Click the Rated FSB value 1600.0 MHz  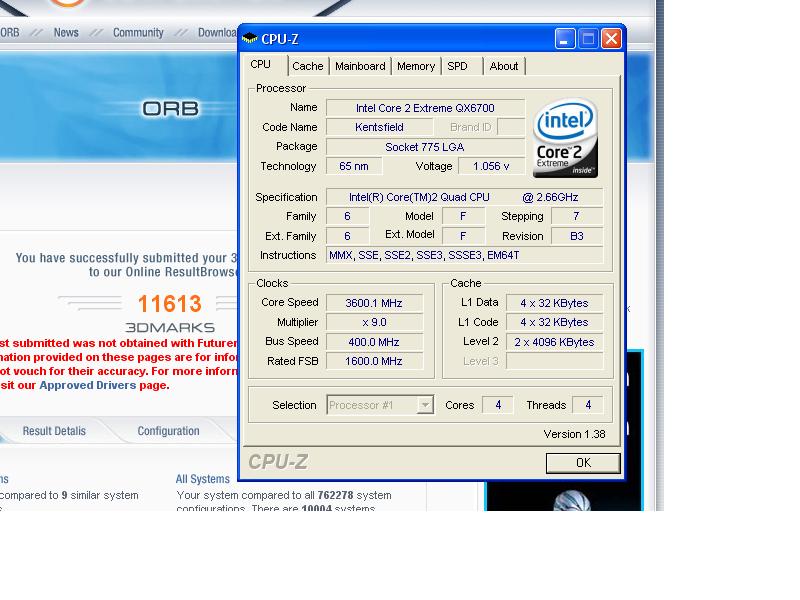(374, 361)
